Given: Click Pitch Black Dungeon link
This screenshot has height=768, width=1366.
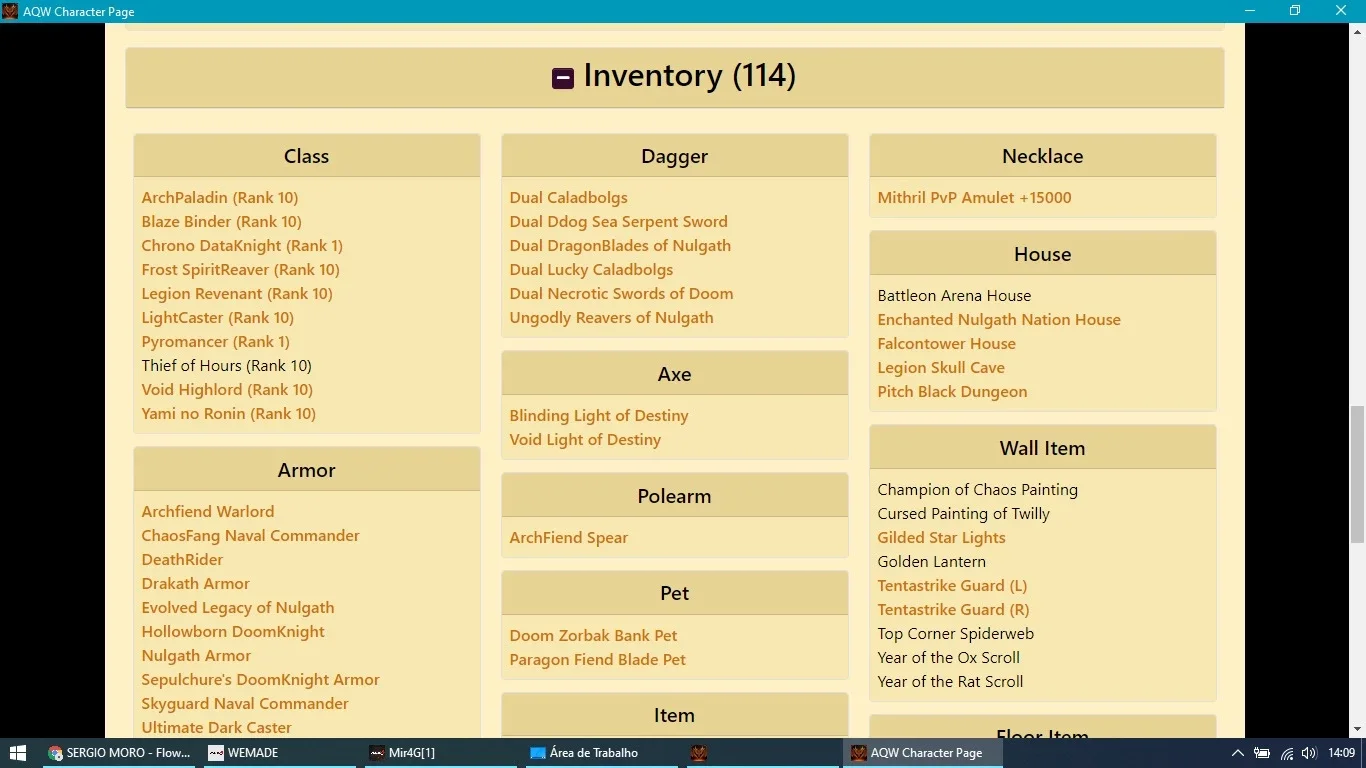Looking at the screenshot, I should (x=952, y=392).
